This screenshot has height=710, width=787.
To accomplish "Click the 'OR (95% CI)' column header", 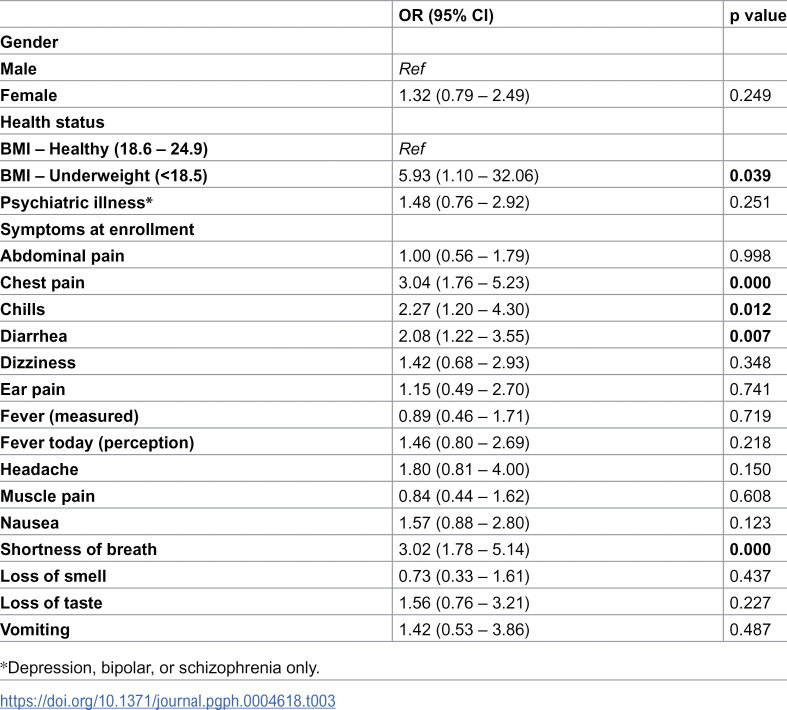I will [446, 16].
